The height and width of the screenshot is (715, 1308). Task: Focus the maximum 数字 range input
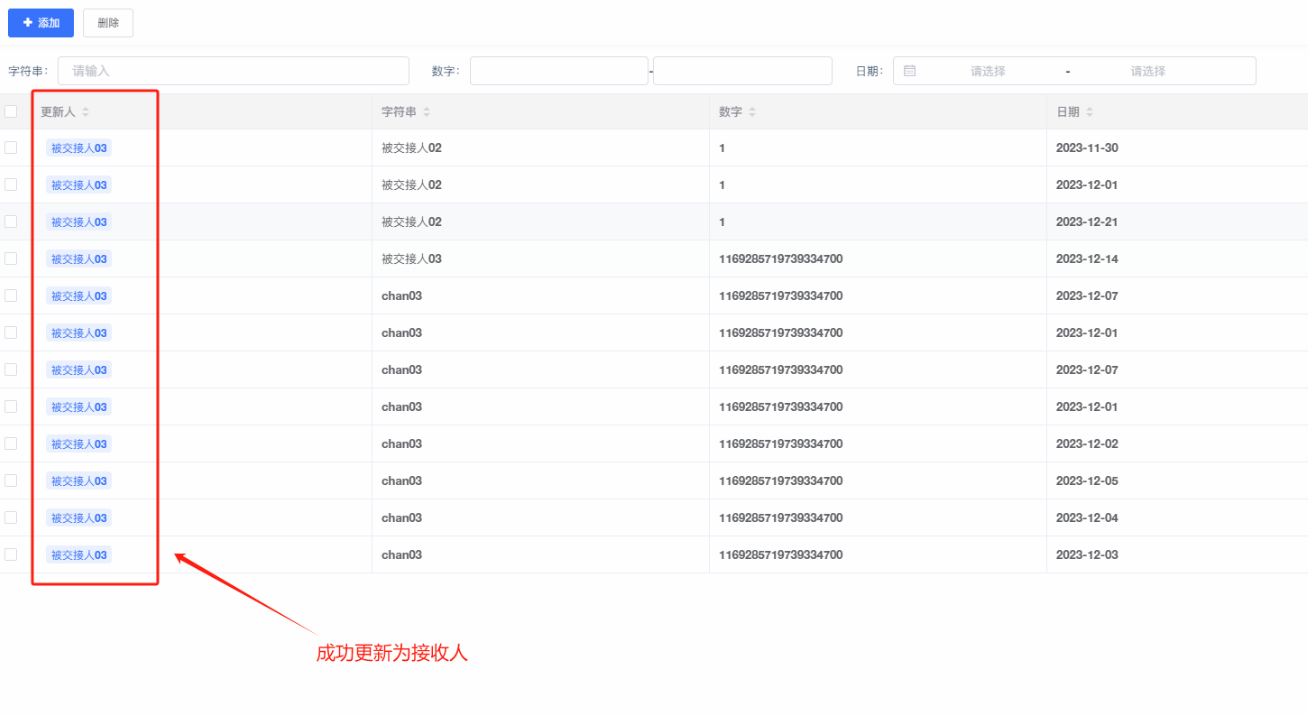pyautogui.click(x=742, y=71)
